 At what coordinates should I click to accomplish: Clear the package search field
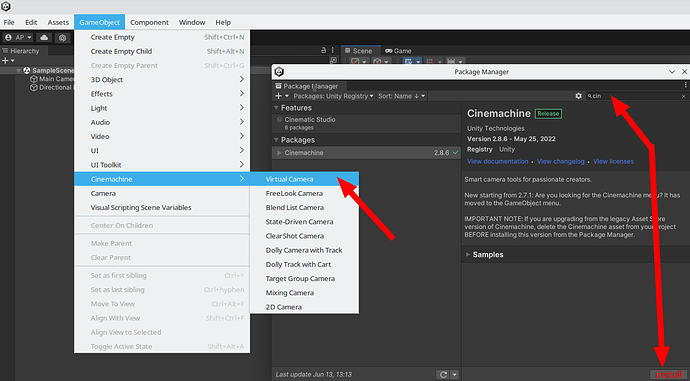683,96
